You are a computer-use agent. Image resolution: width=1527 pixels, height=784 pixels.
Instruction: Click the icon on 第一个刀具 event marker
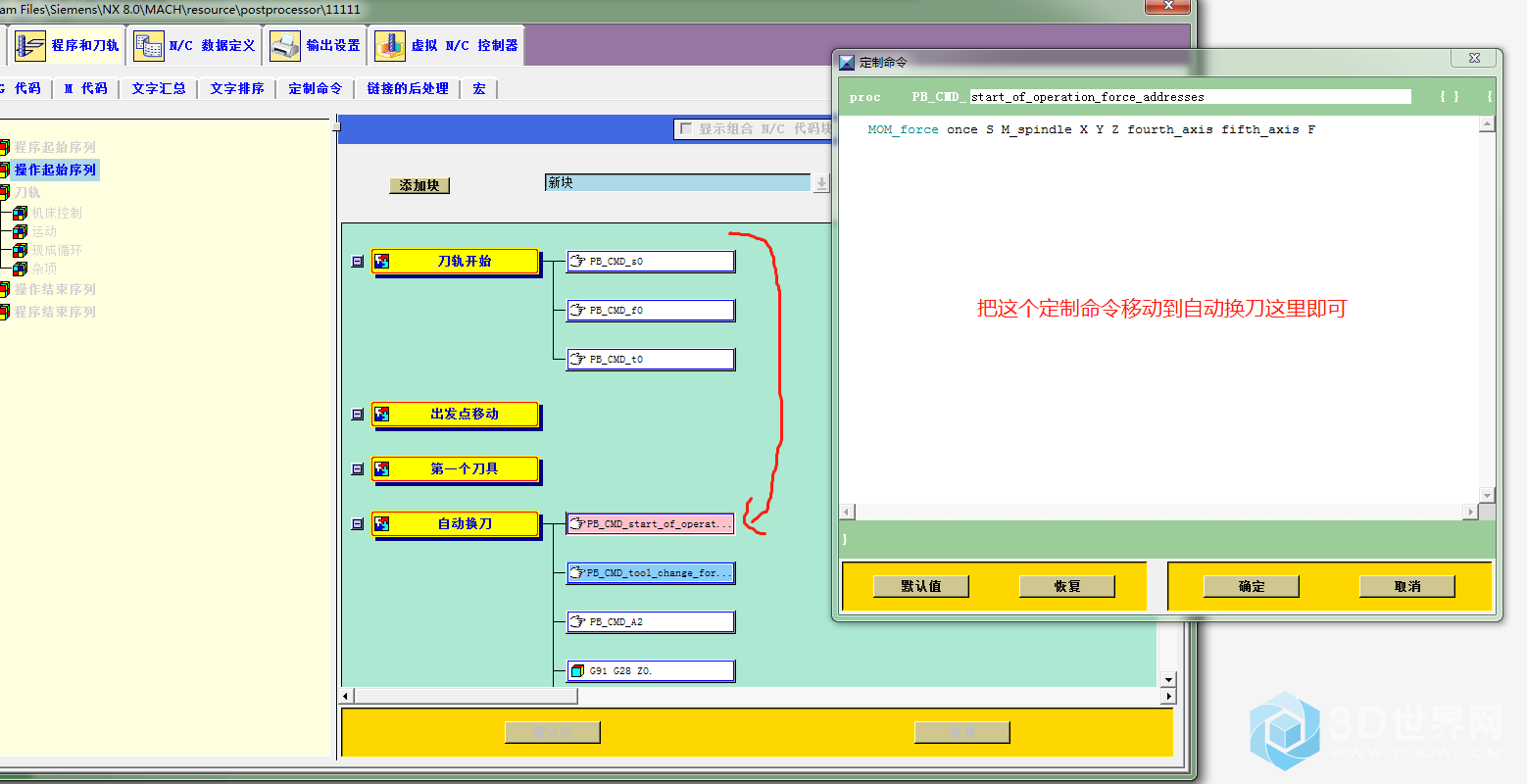[382, 469]
